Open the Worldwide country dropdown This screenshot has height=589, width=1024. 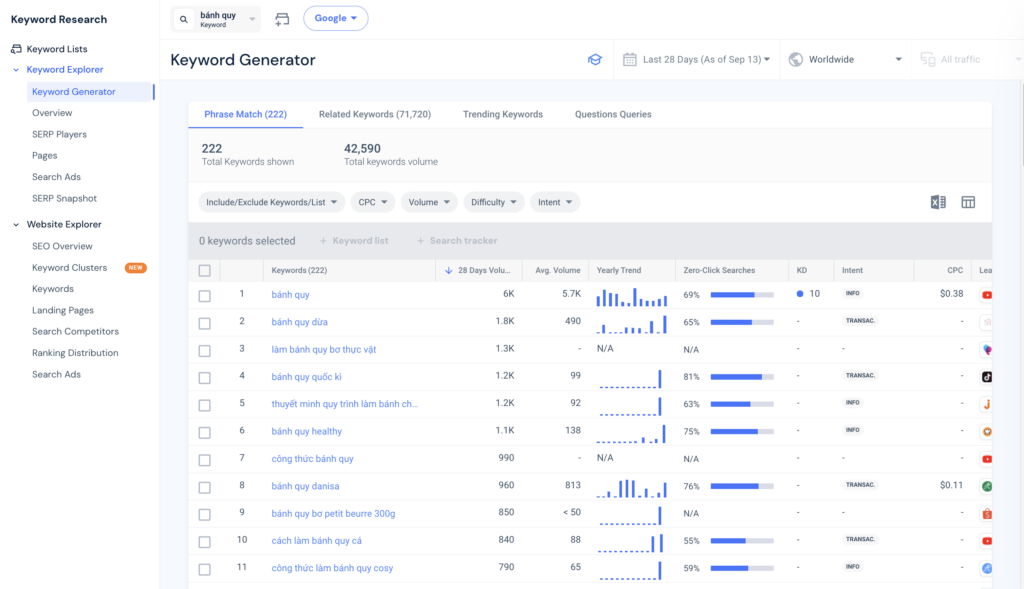845,60
